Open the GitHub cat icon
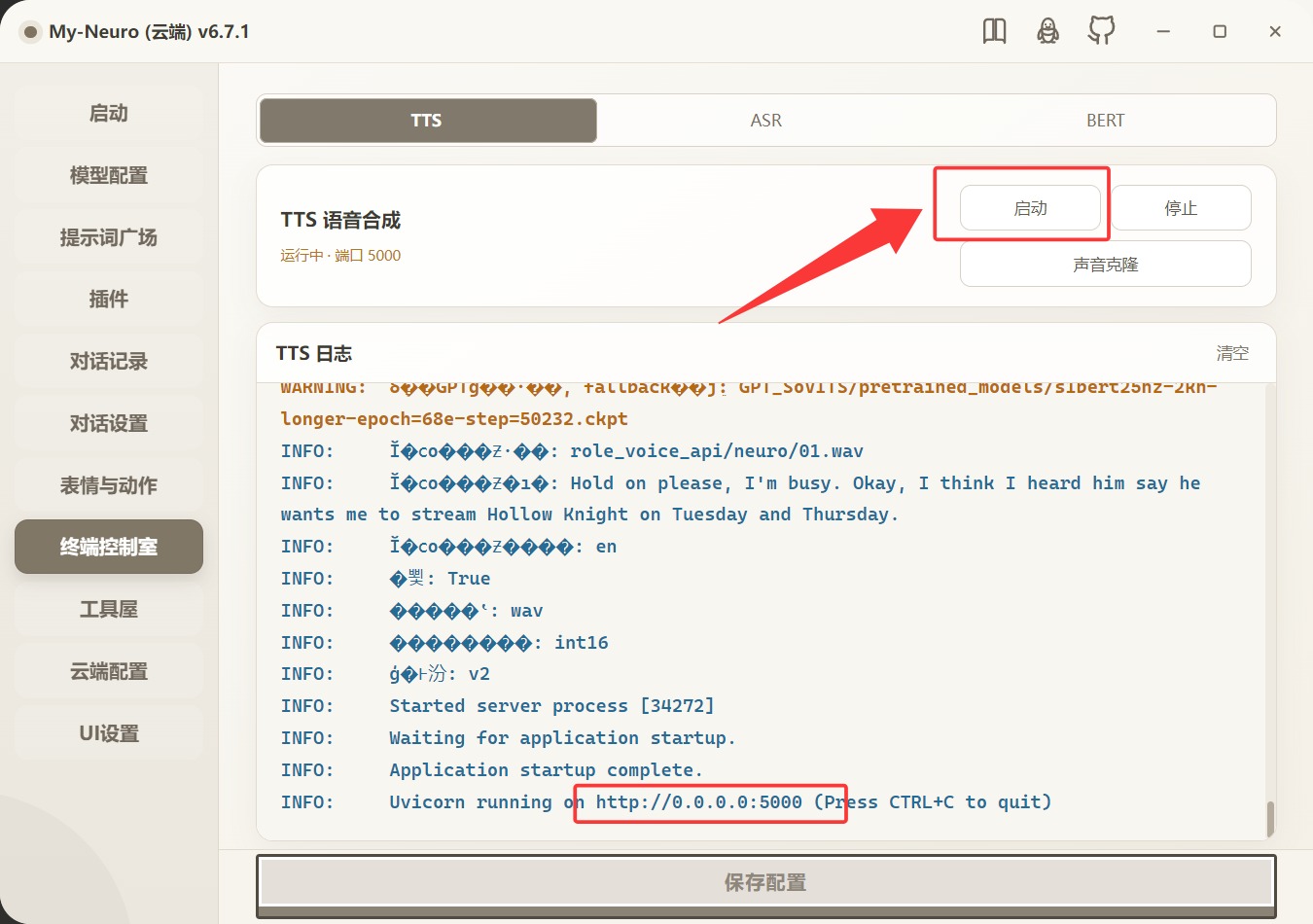1313x924 pixels. coord(1101,31)
